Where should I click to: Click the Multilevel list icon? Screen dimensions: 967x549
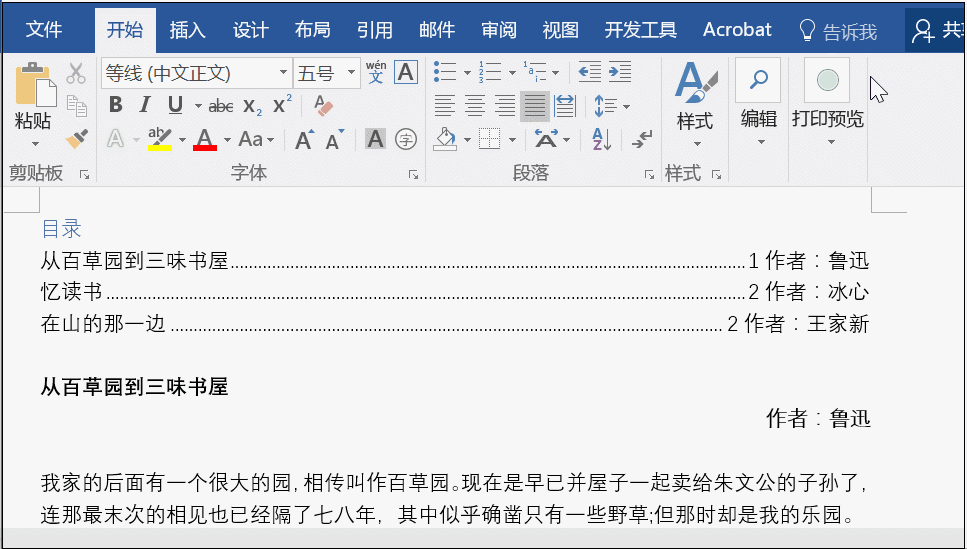click(x=535, y=72)
